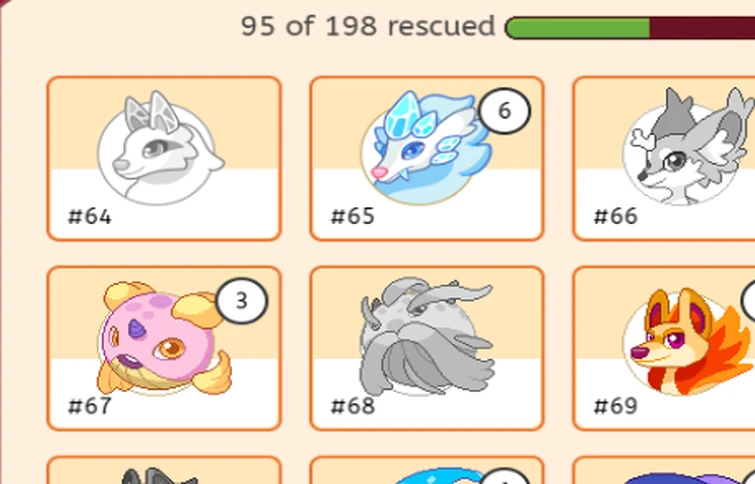This screenshot has width=755, height=484.
Task: Click the #68 card label
Action: coord(352,406)
